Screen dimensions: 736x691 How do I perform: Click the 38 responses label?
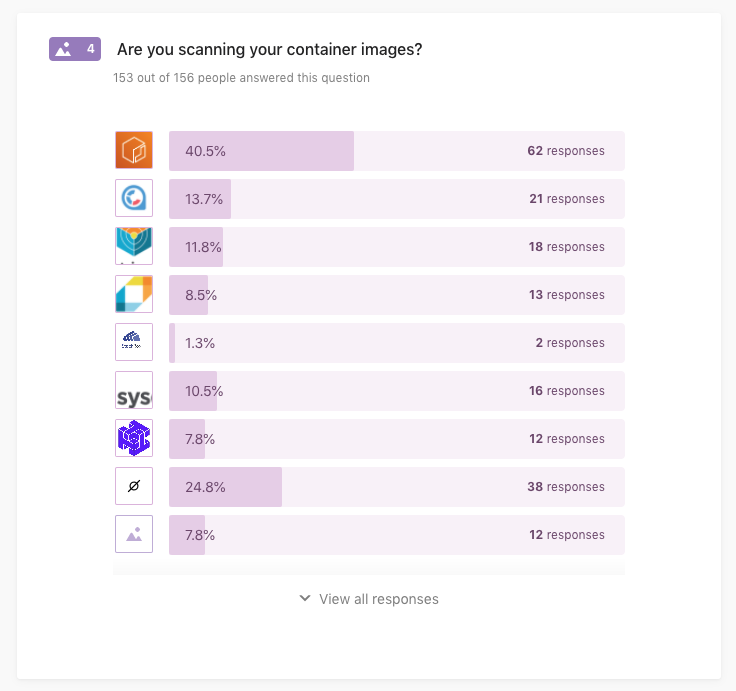(x=566, y=487)
